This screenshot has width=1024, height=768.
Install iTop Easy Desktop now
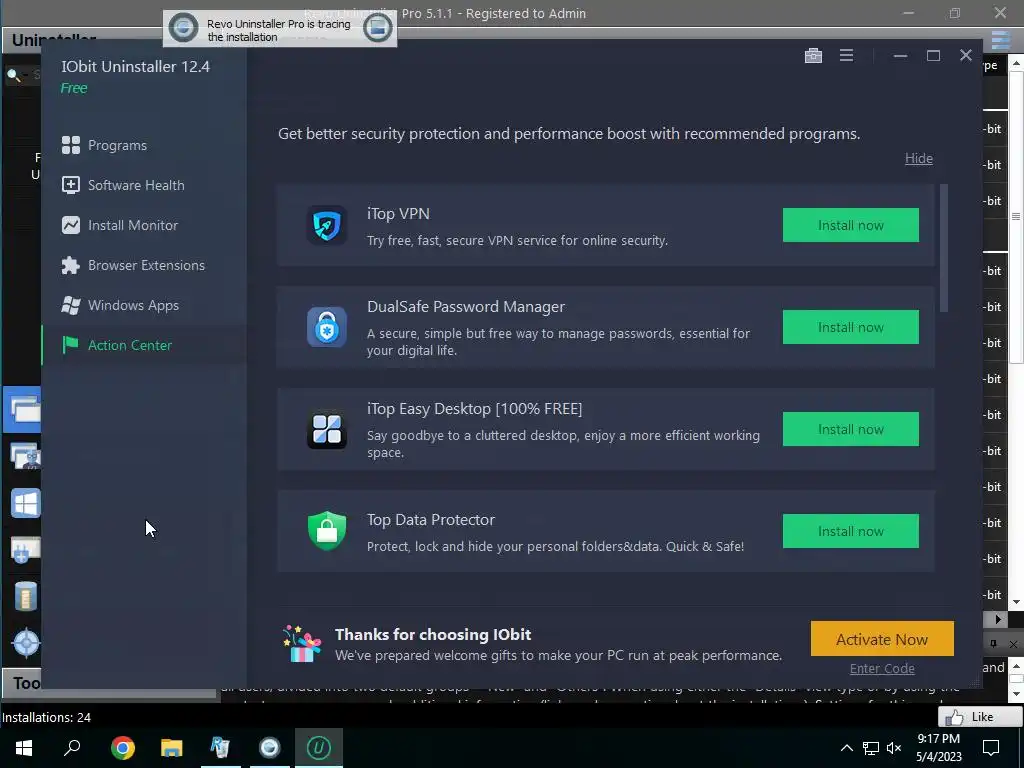point(850,429)
